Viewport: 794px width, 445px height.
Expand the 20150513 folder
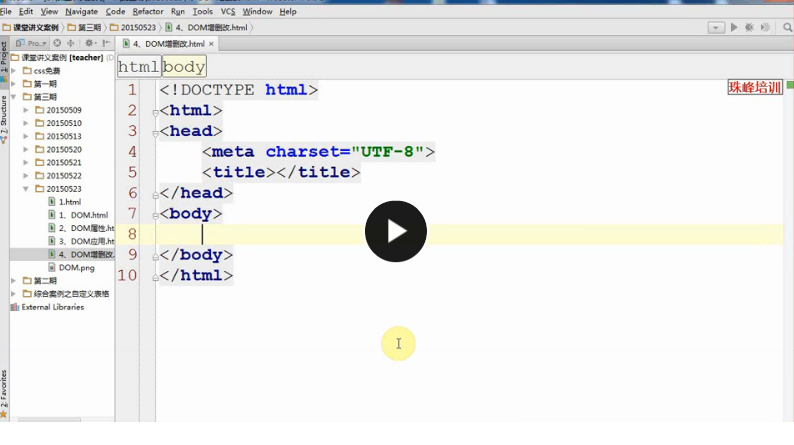click(26, 136)
